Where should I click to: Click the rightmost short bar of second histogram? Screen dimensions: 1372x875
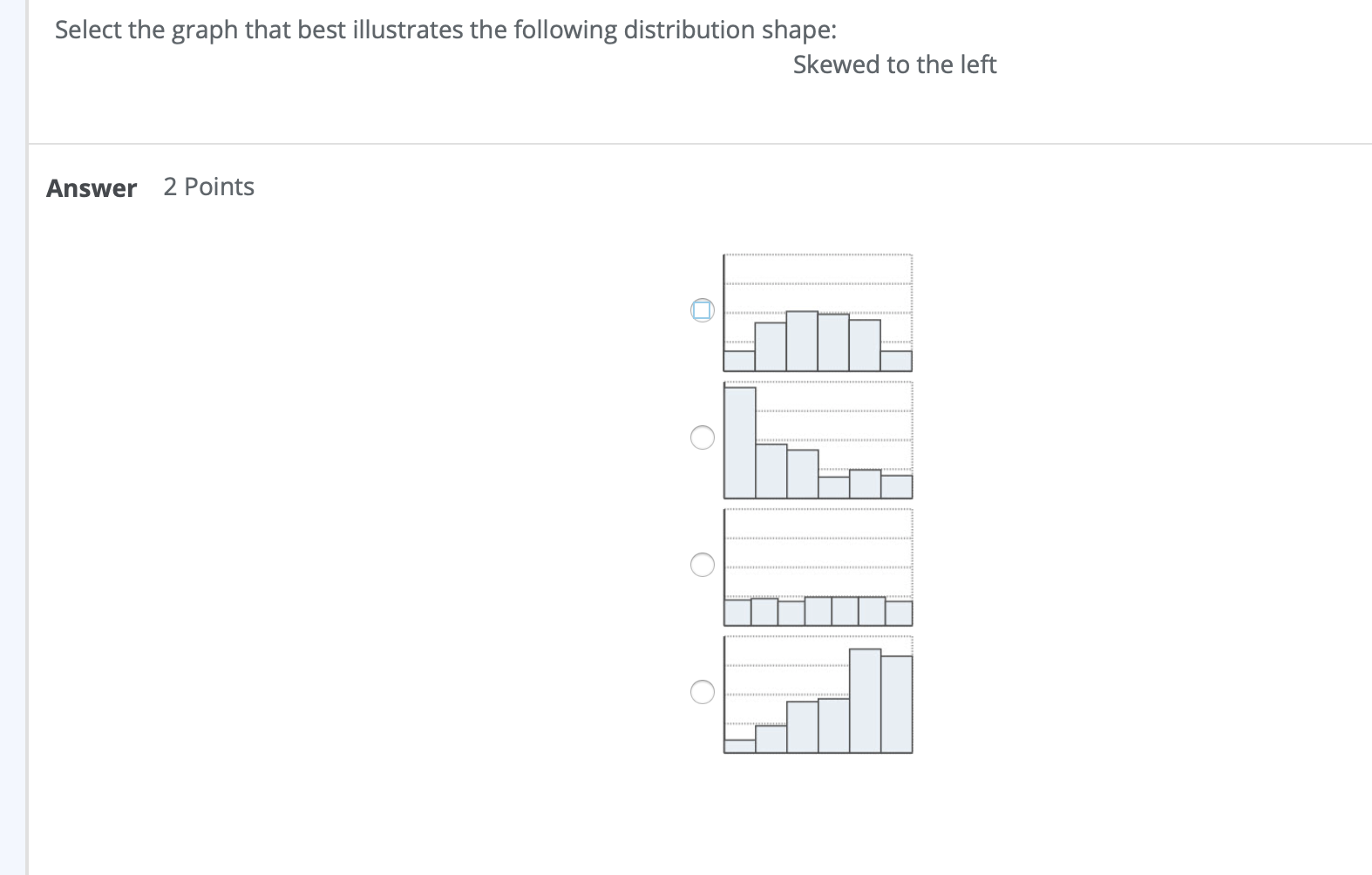click(896, 486)
